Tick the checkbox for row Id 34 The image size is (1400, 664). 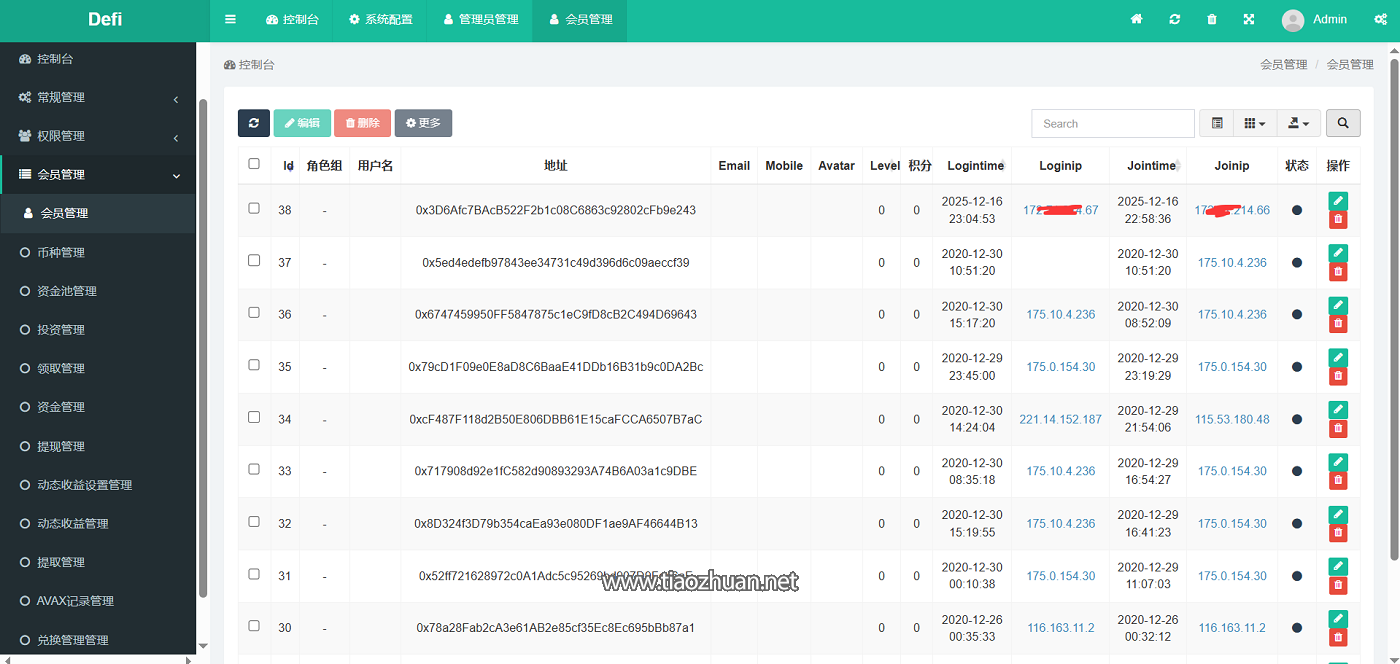(x=254, y=417)
